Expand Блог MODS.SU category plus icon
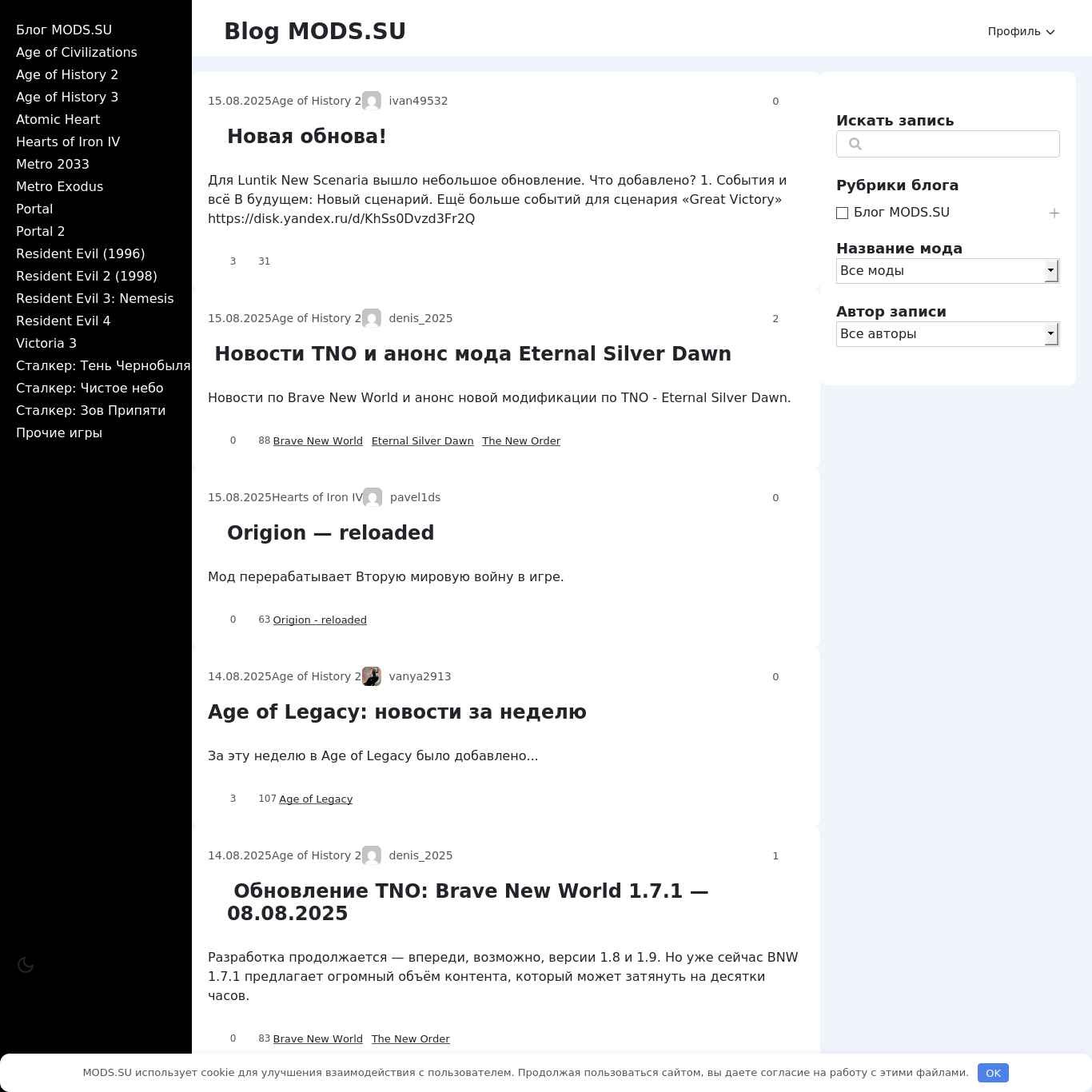 1054,213
